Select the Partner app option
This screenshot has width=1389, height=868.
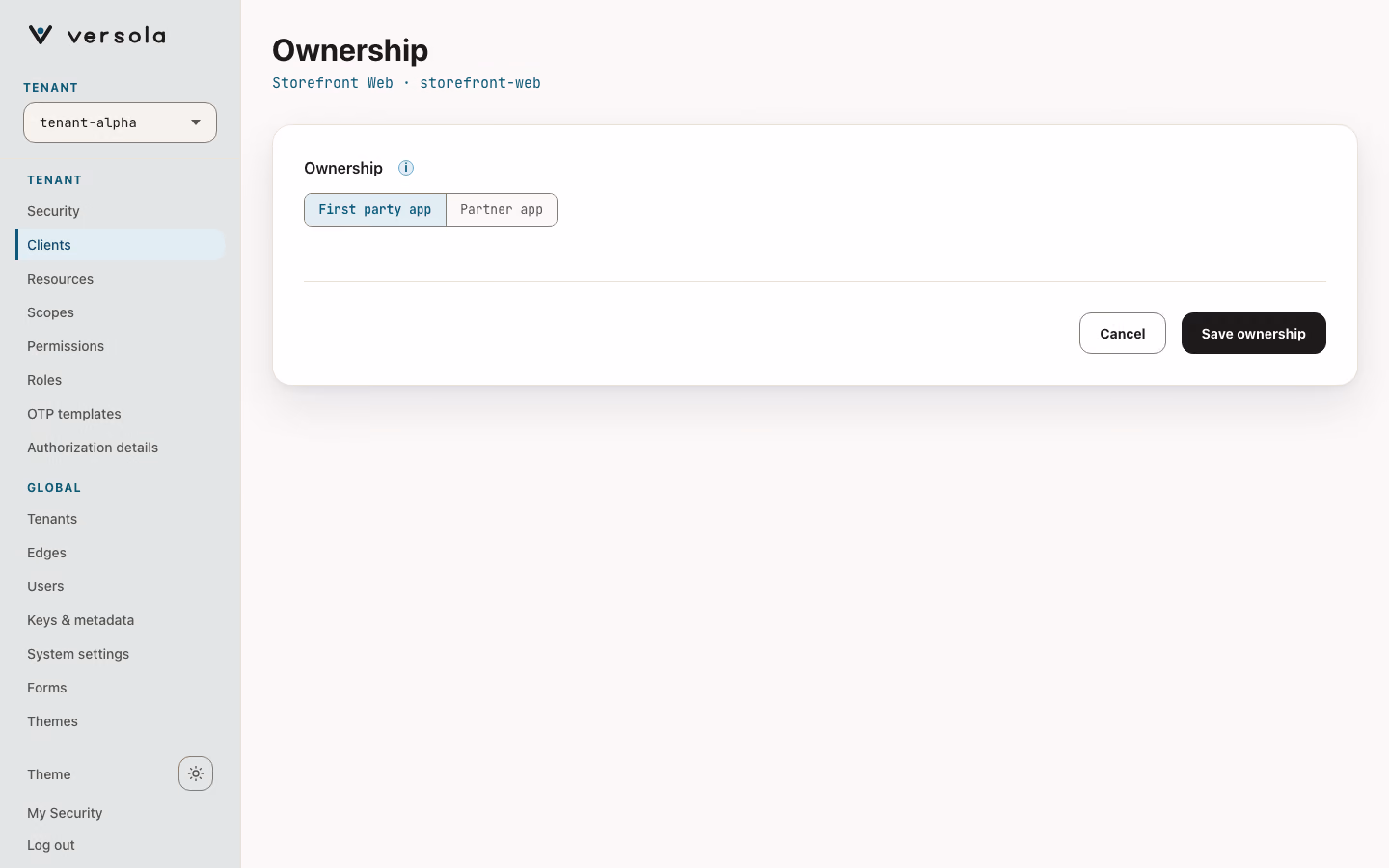[502, 209]
